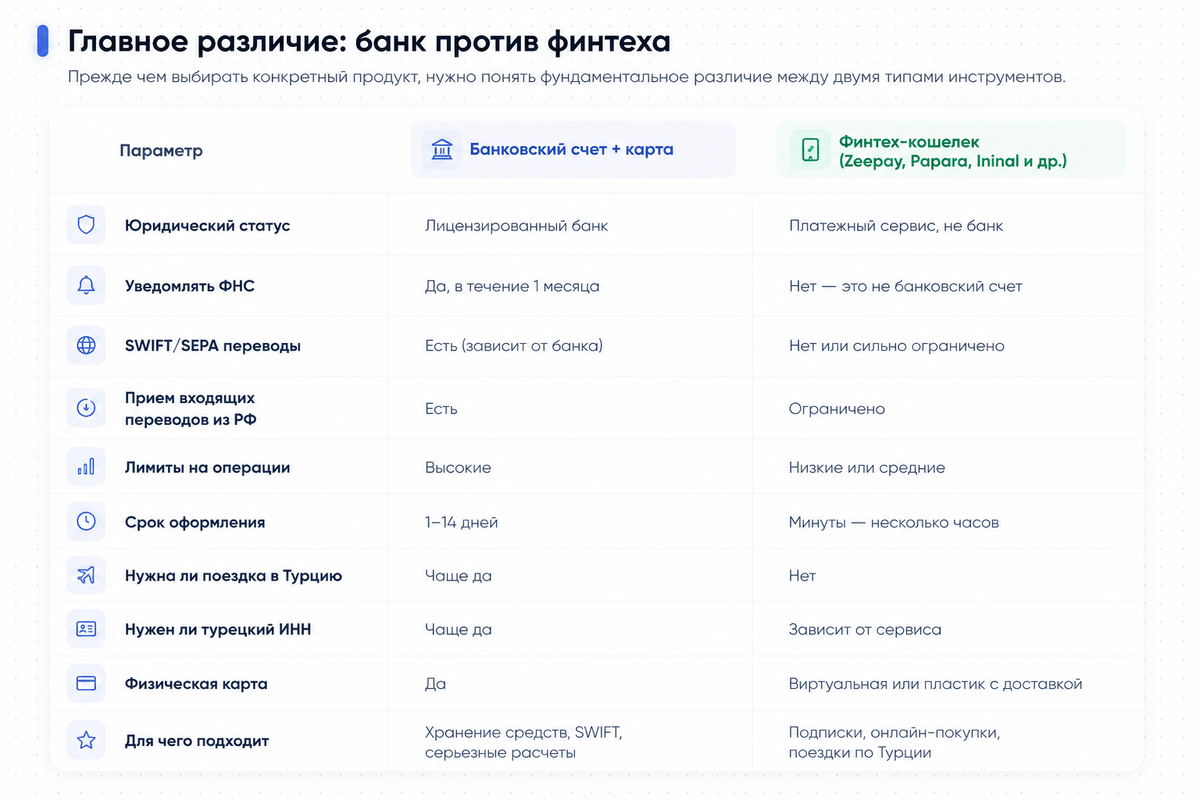Click the cell Да, в течение 1 месяца

[512, 286]
